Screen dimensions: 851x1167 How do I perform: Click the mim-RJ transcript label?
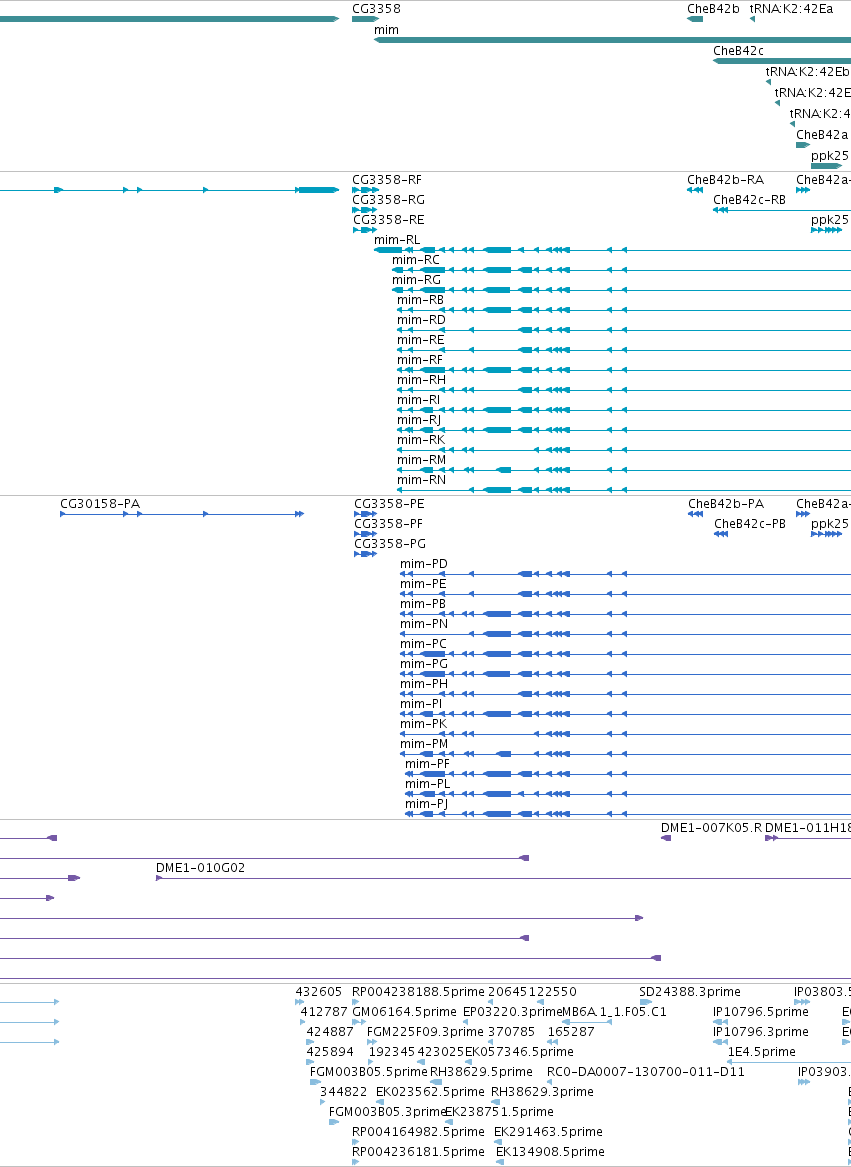pyautogui.click(x=419, y=420)
